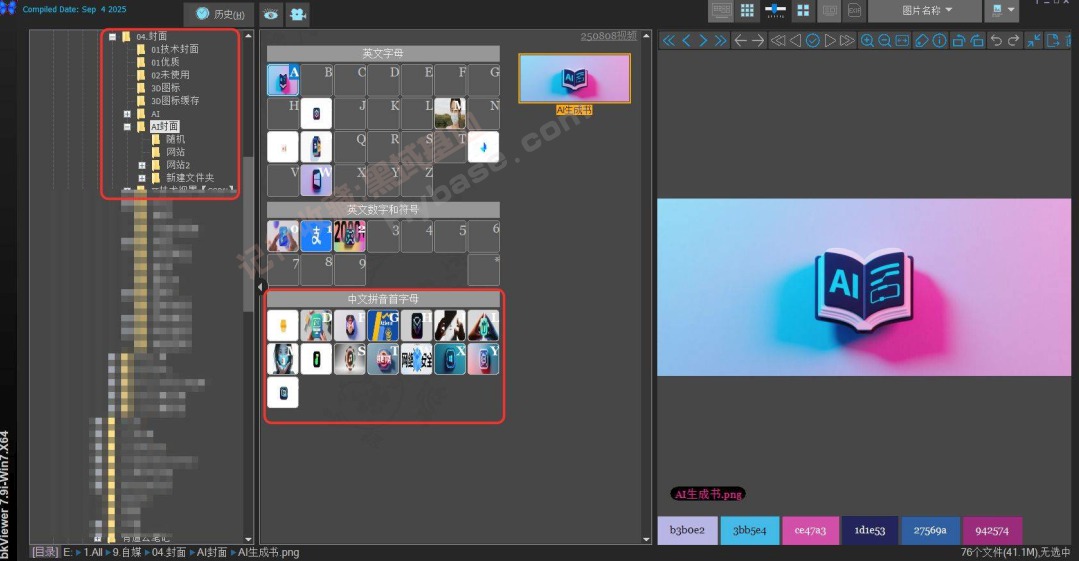Screen dimensions: 1079x561
Task: Undo with the curved left arrow
Action: click(996, 41)
